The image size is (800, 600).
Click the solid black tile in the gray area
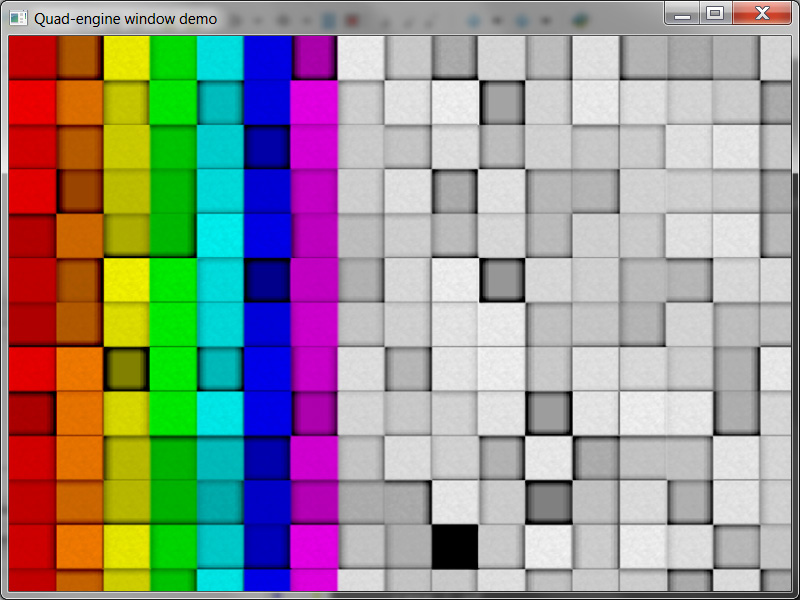(x=455, y=546)
